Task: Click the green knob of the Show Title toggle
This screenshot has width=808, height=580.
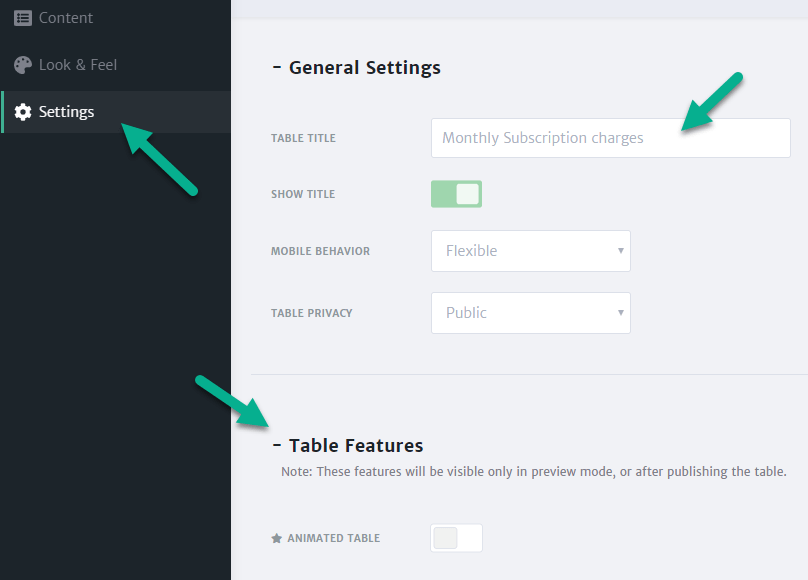Action: click(466, 194)
